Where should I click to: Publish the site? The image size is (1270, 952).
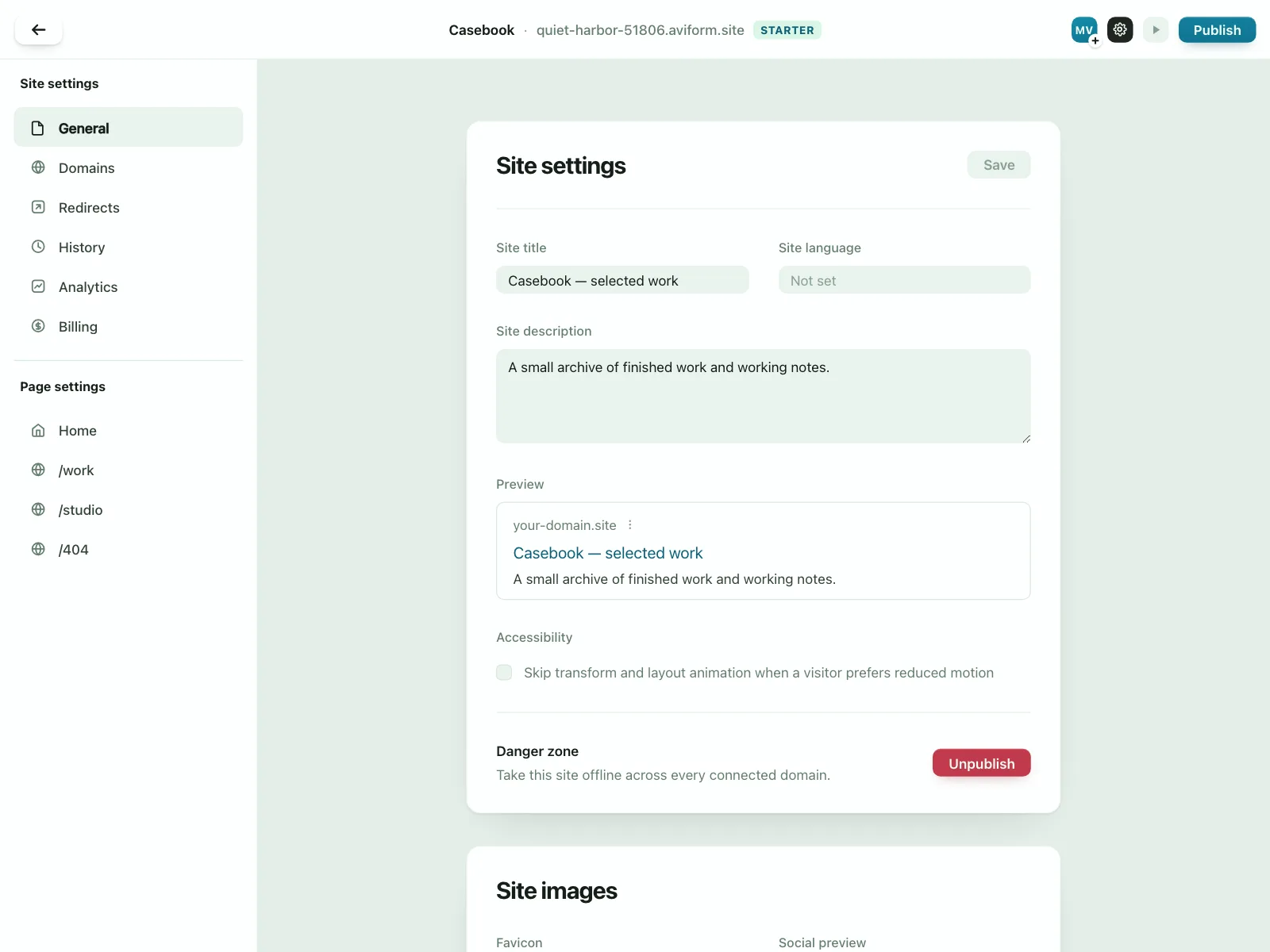[x=1217, y=30]
